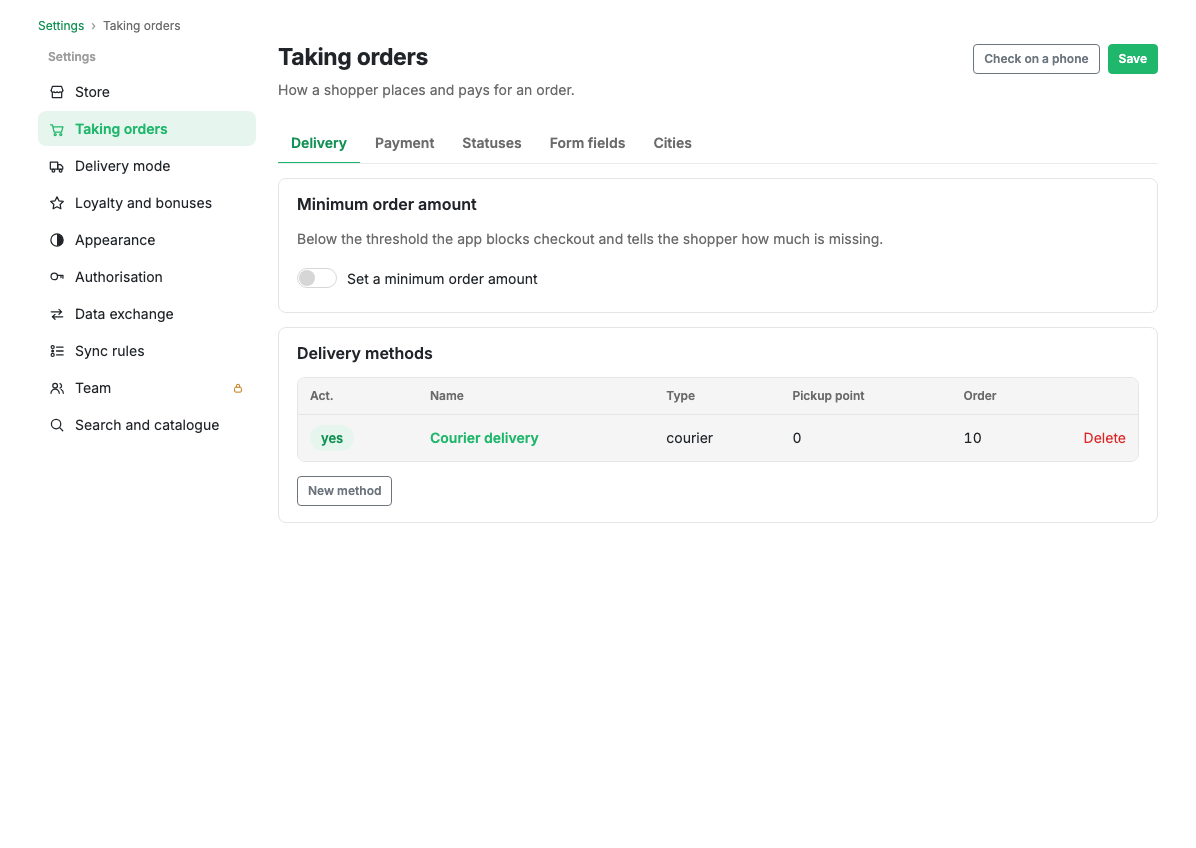Click the Sync rules list icon
This screenshot has width=1196, height=848.
pyautogui.click(x=57, y=352)
